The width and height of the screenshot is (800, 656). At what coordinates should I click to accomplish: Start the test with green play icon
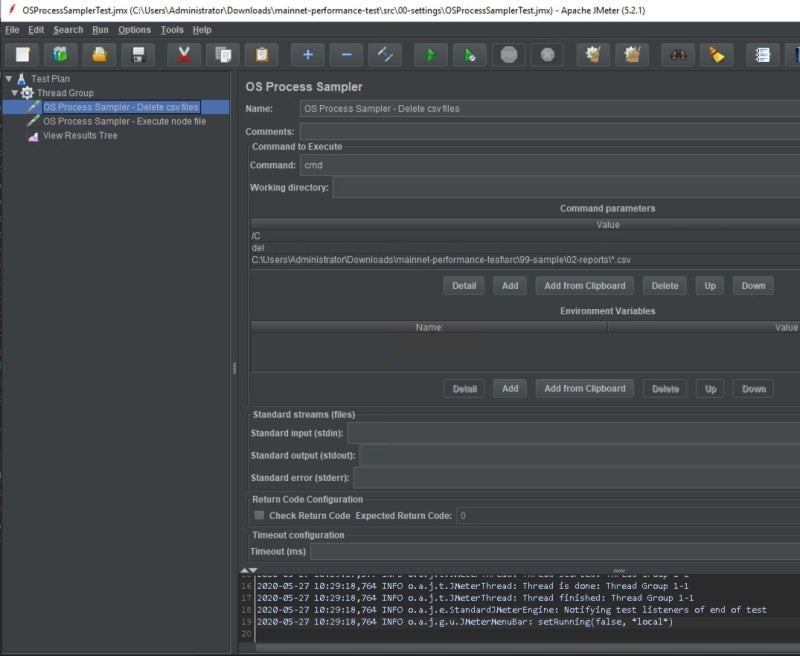(431, 55)
